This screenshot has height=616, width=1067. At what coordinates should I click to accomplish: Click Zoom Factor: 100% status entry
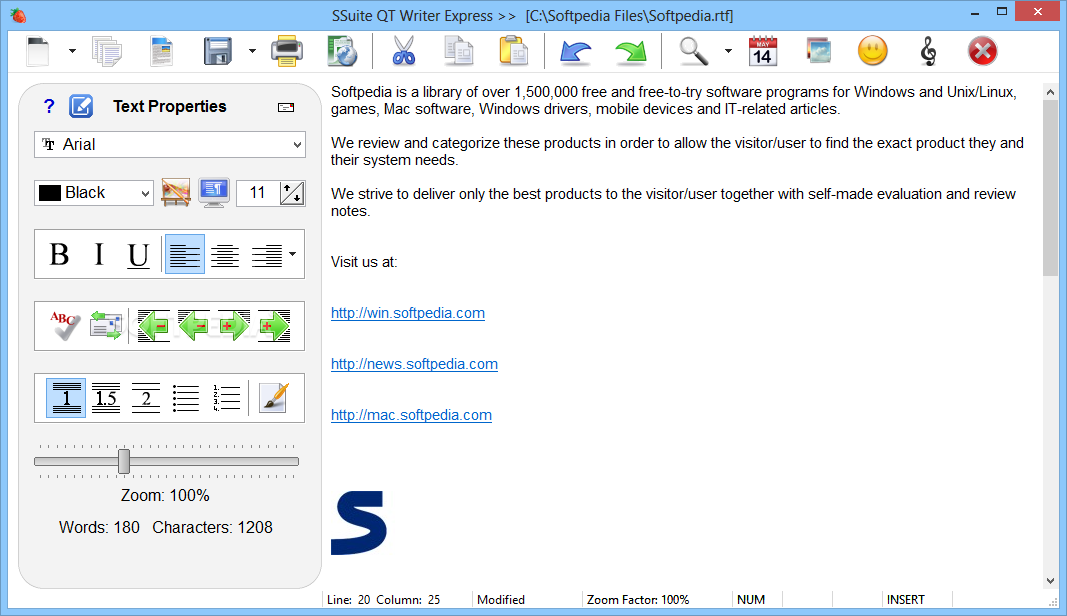tap(638, 600)
